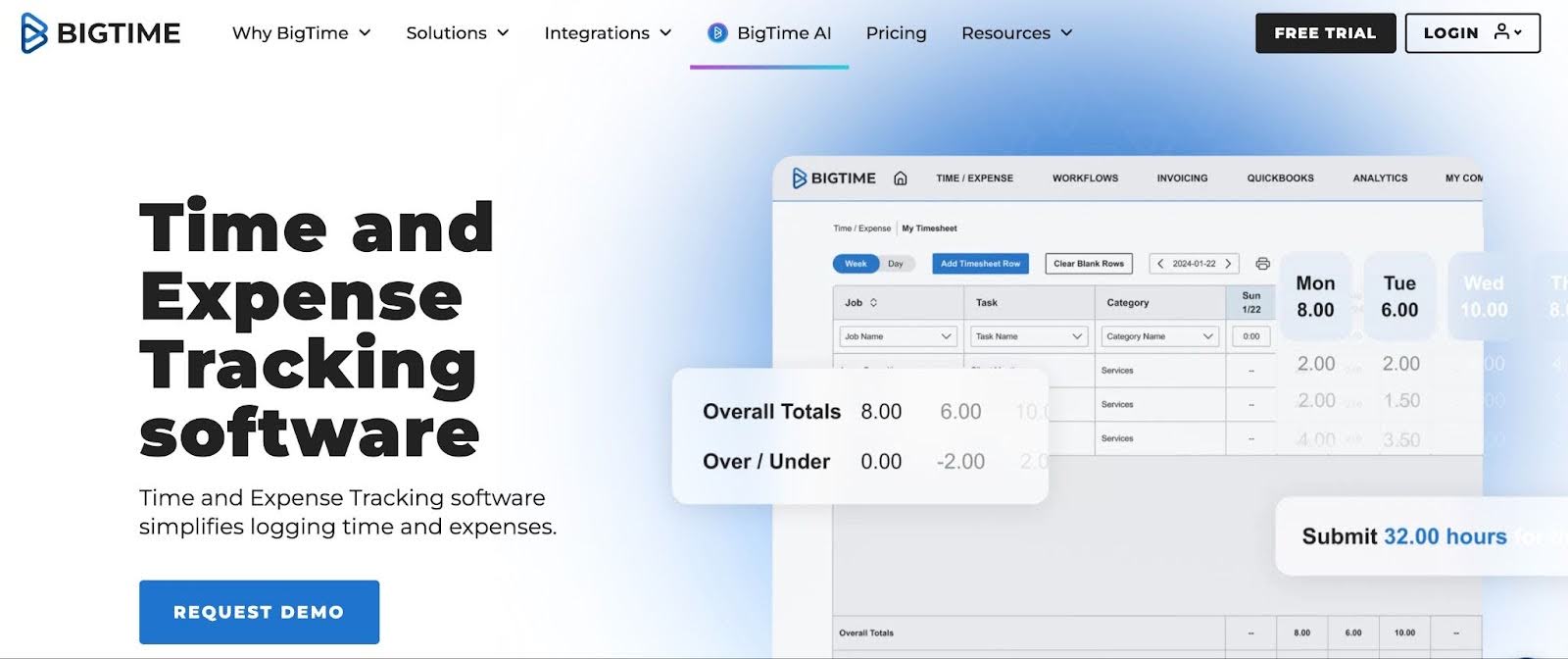This screenshot has height=659, width=1568.
Task: Go to previous week arrow by date
Action: pos(1160,264)
